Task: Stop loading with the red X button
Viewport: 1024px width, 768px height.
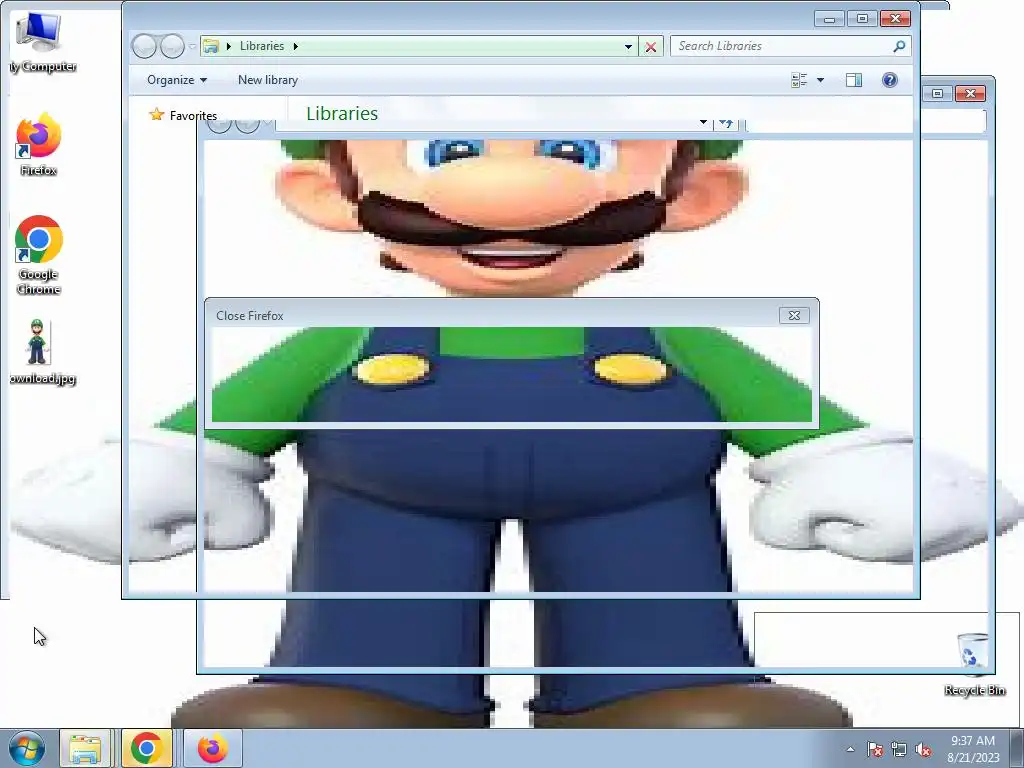Action: tap(651, 46)
